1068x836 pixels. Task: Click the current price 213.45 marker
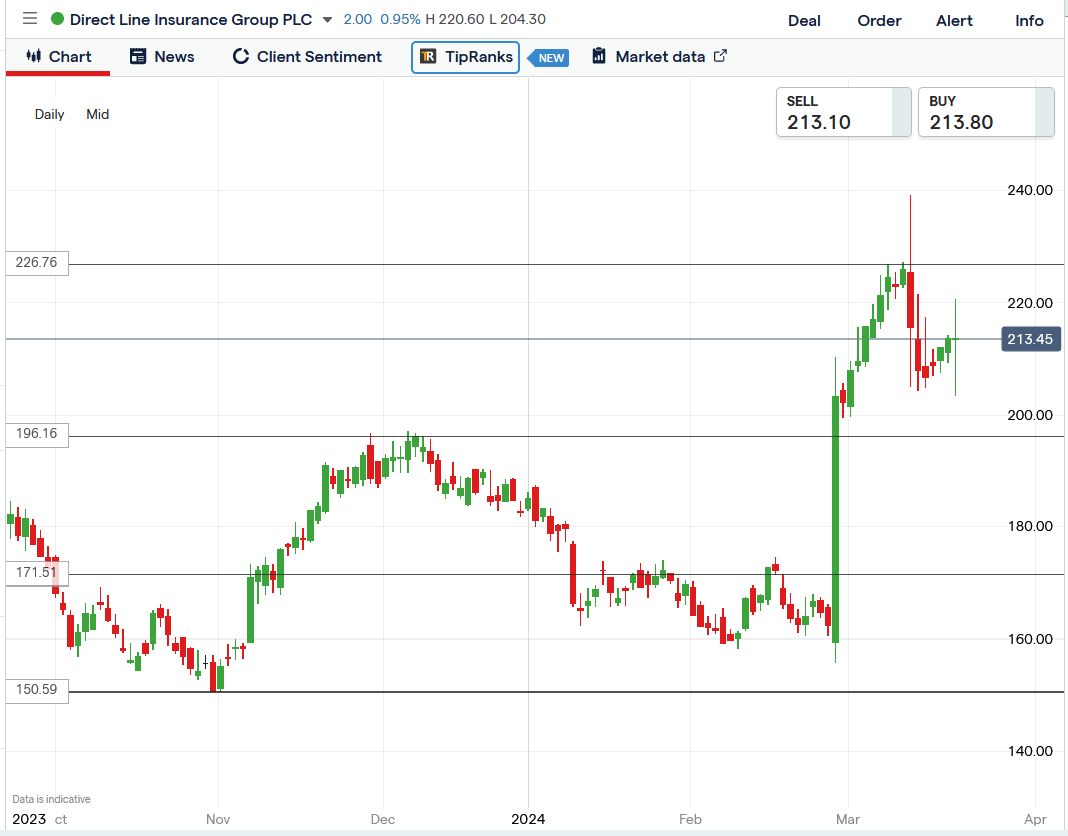point(1031,339)
